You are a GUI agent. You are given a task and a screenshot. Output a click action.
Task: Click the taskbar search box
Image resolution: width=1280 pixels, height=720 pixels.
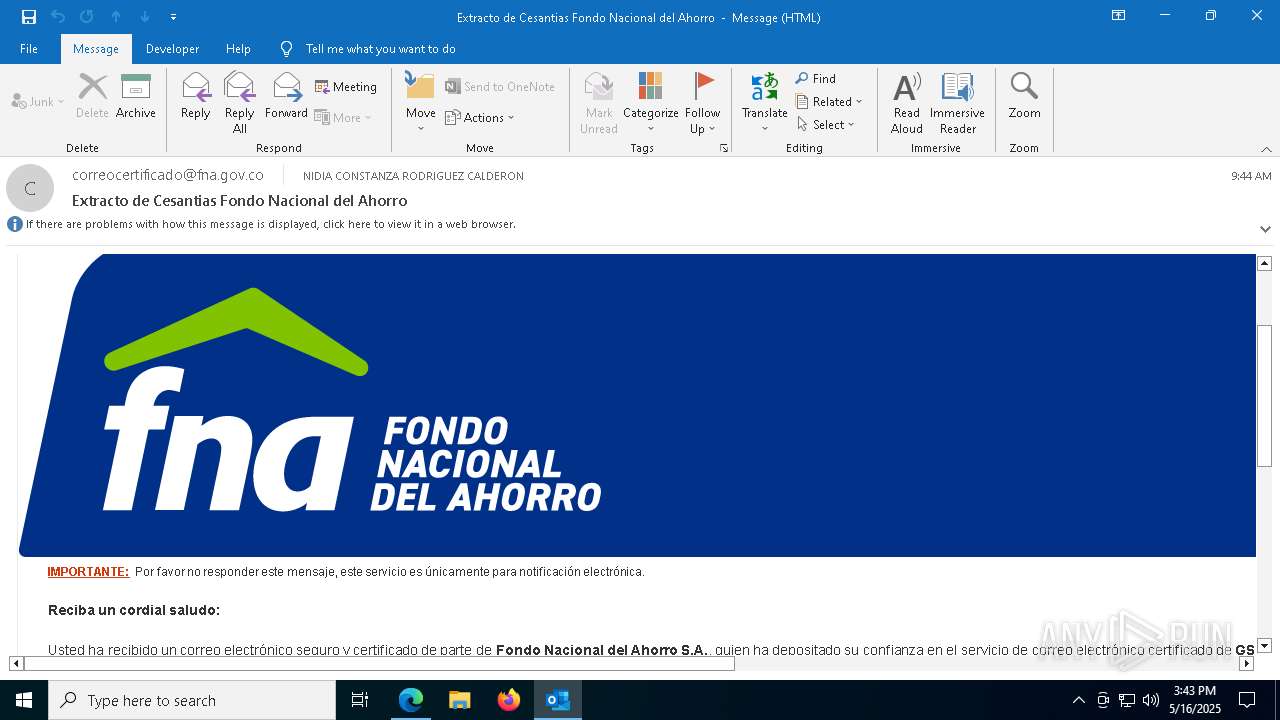[x=192, y=700]
